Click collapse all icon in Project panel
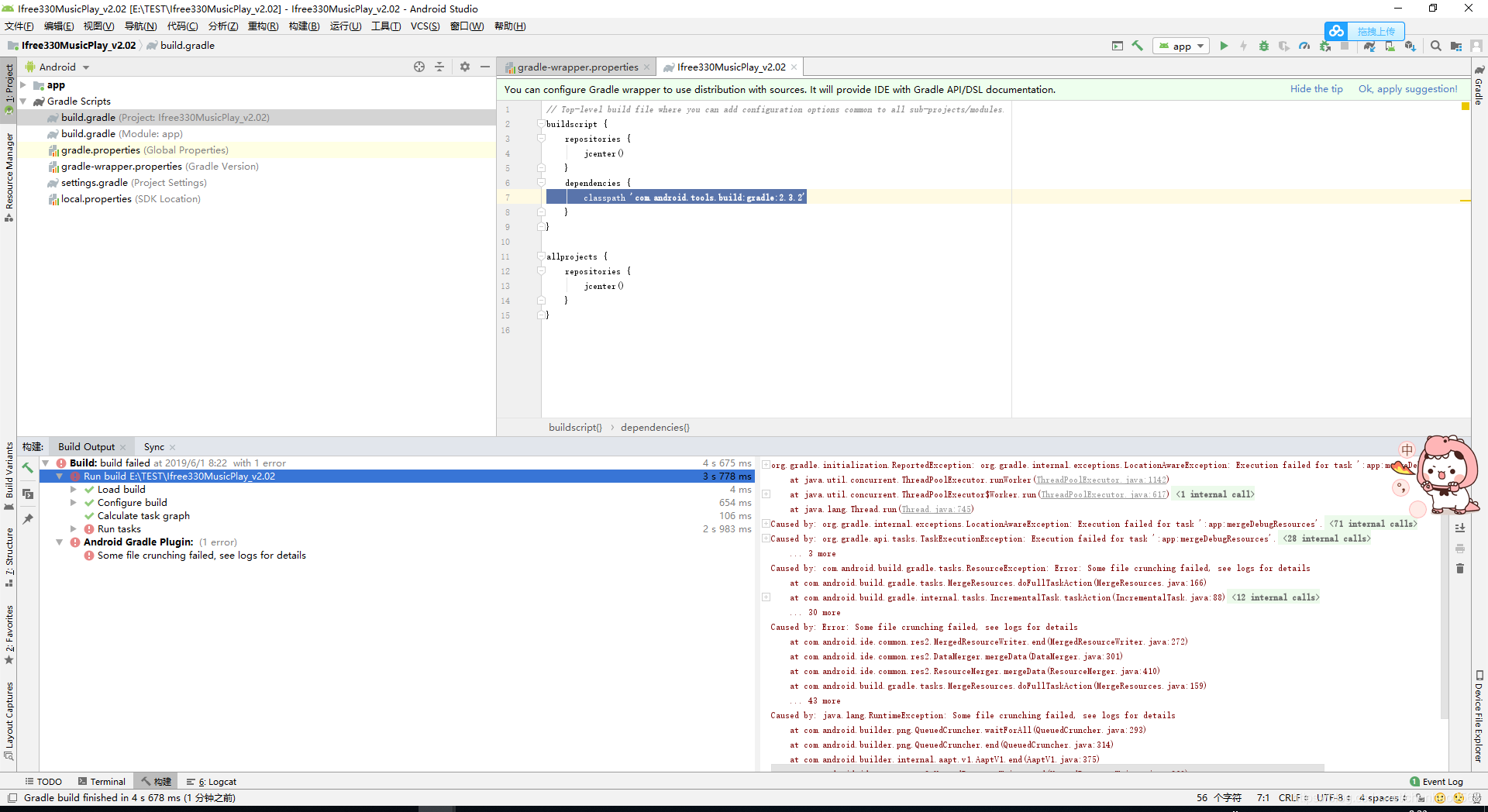 tap(439, 67)
